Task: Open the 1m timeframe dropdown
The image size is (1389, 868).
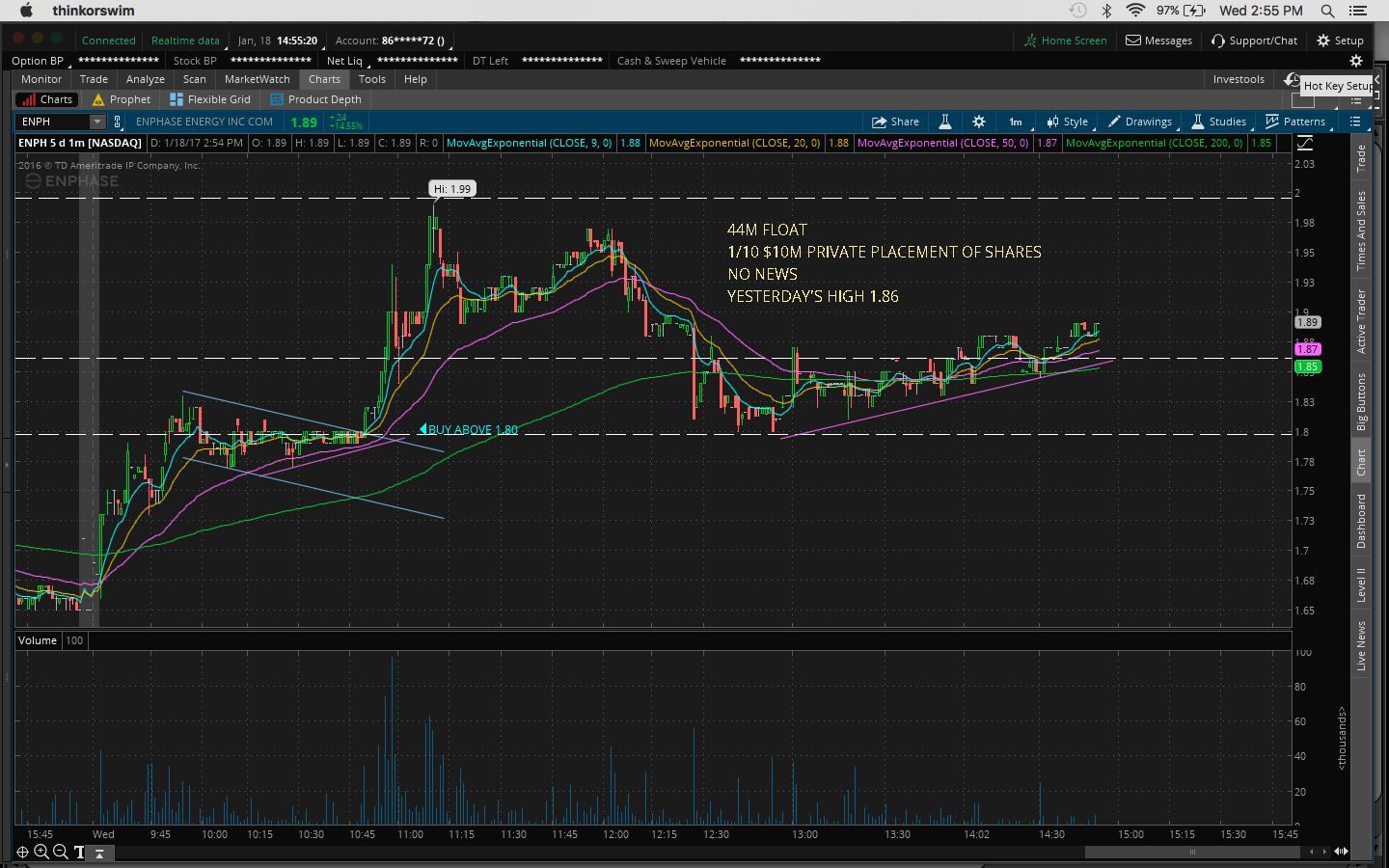Action: [x=1016, y=122]
